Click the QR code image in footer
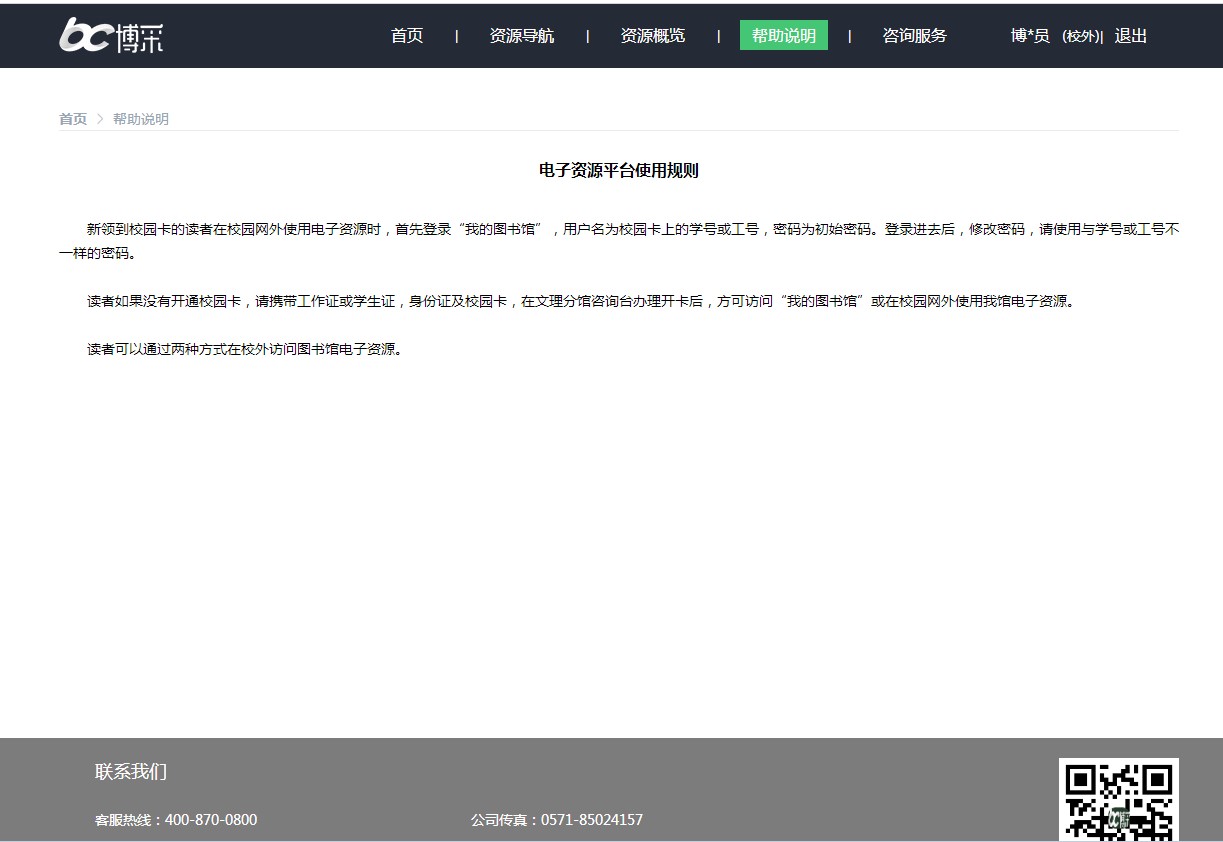This screenshot has width=1223, height=842. tap(1118, 799)
